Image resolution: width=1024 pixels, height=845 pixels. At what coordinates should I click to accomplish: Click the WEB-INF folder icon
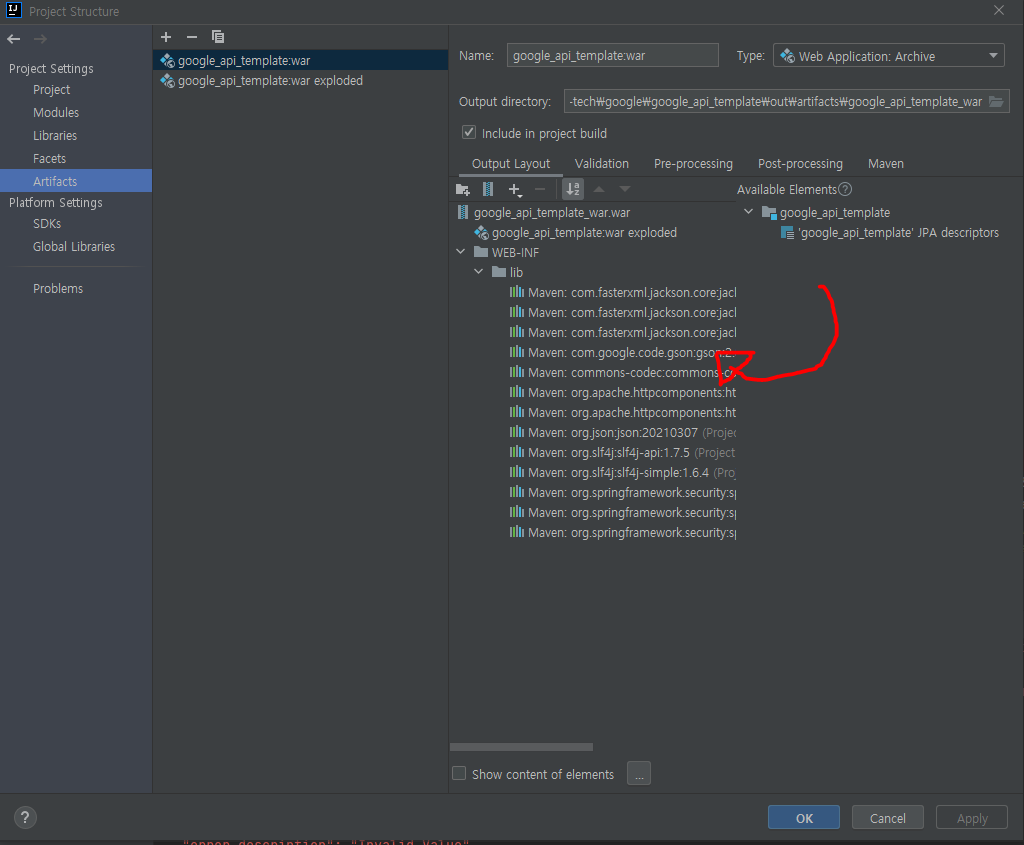click(x=481, y=252)
